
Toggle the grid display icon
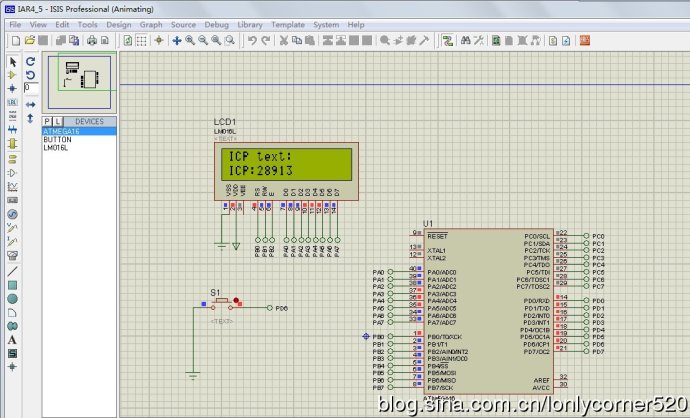[x=141, y=41]
